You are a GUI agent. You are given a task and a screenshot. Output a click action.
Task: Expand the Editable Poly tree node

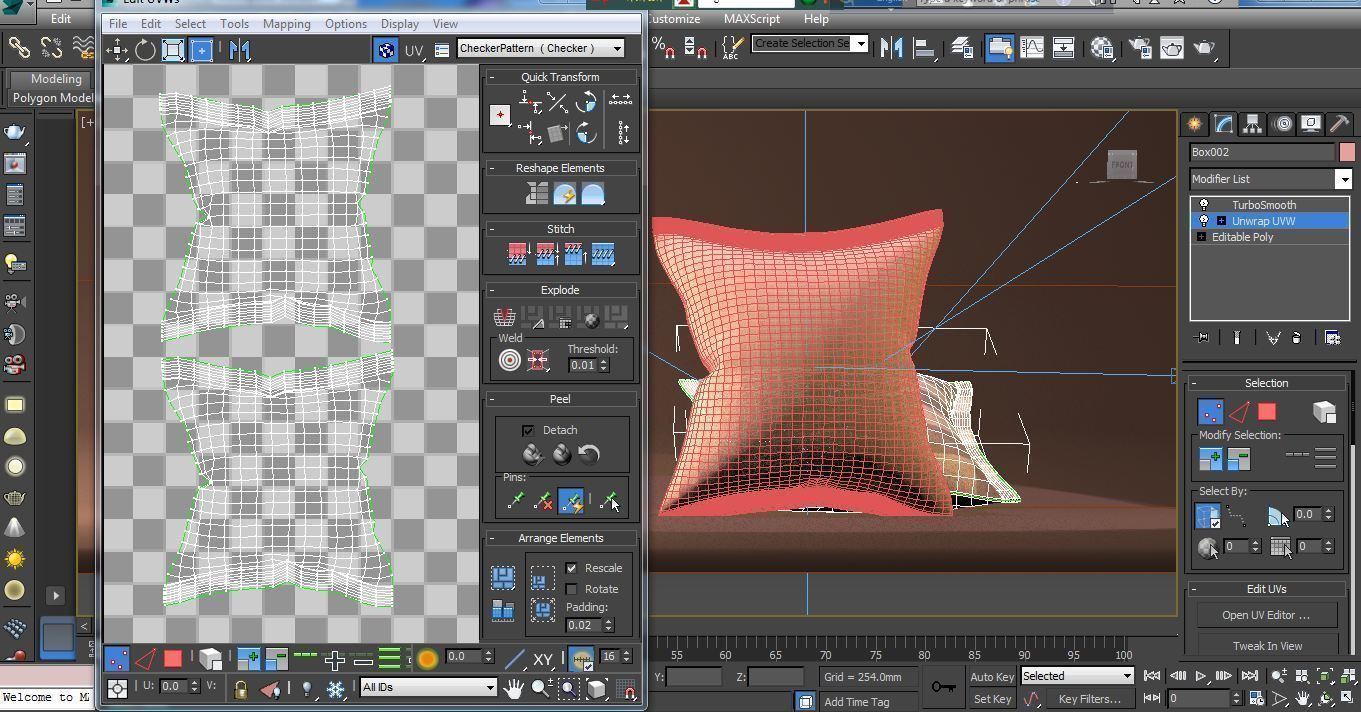pos(1201,237)
